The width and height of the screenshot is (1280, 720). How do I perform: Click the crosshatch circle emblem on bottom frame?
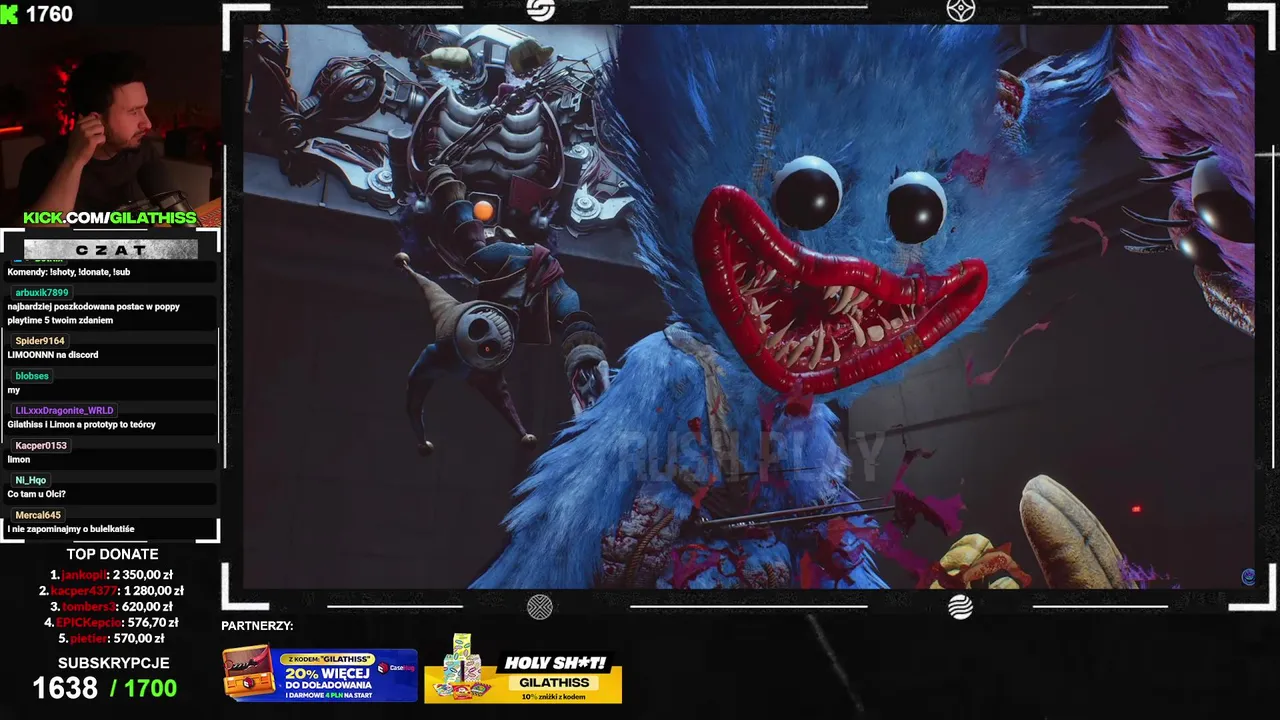(x=540, y=606)
